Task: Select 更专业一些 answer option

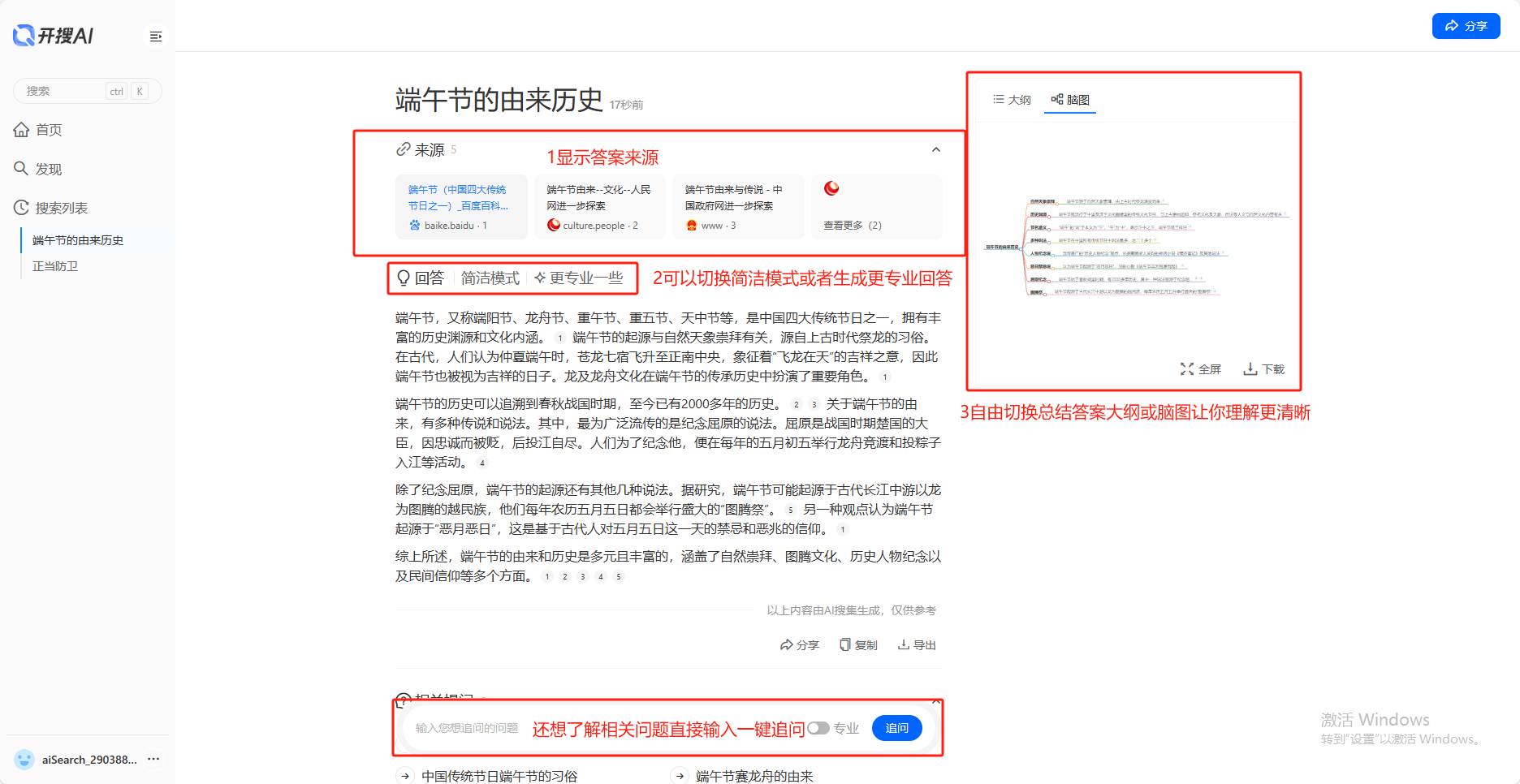Action: coord(578,278)
